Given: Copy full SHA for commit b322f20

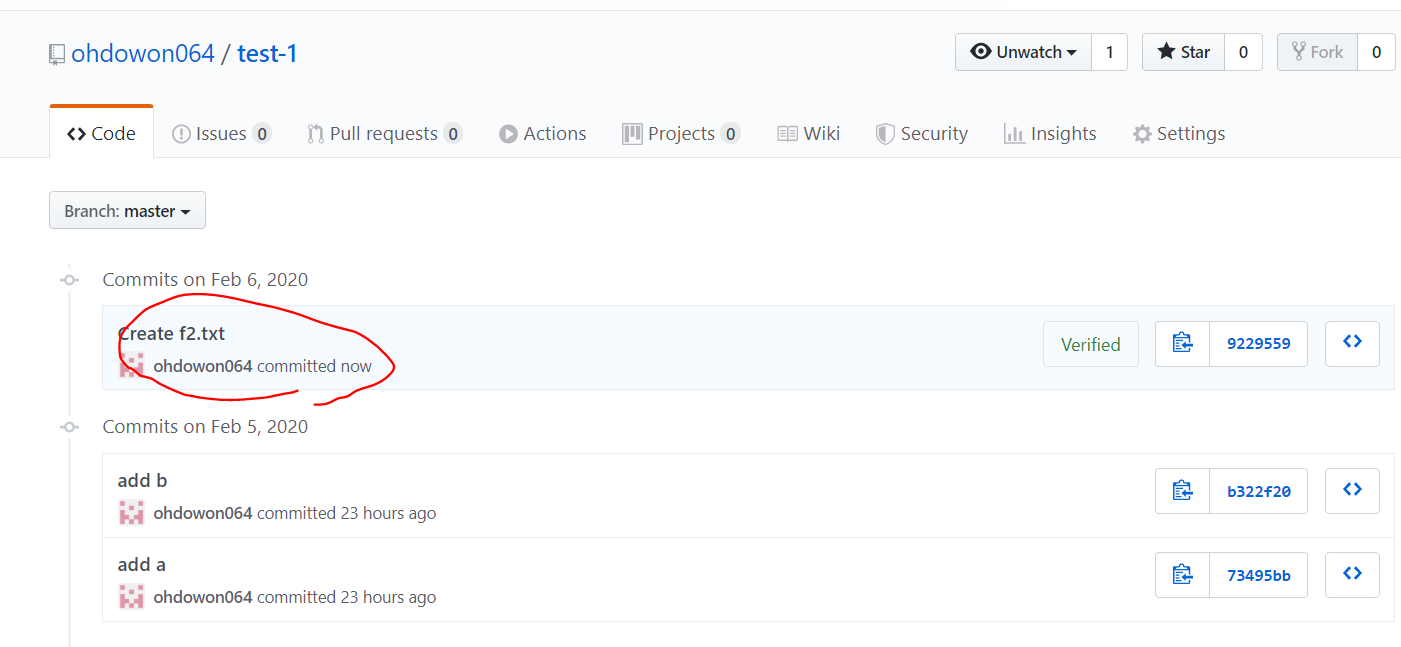Looking at the screenshot, I should pyautogui.click(x=1182, y=491).
